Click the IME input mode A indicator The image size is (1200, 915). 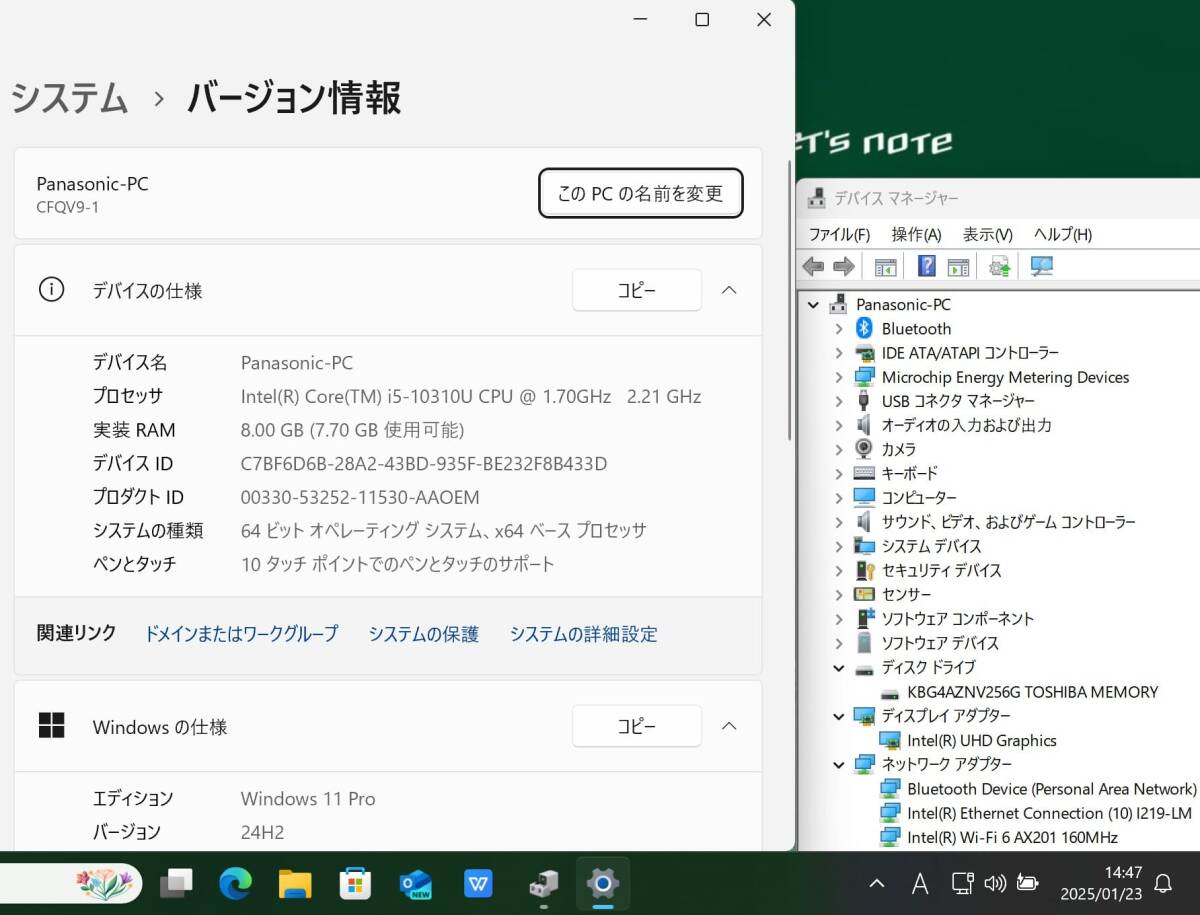pos(920,883)
